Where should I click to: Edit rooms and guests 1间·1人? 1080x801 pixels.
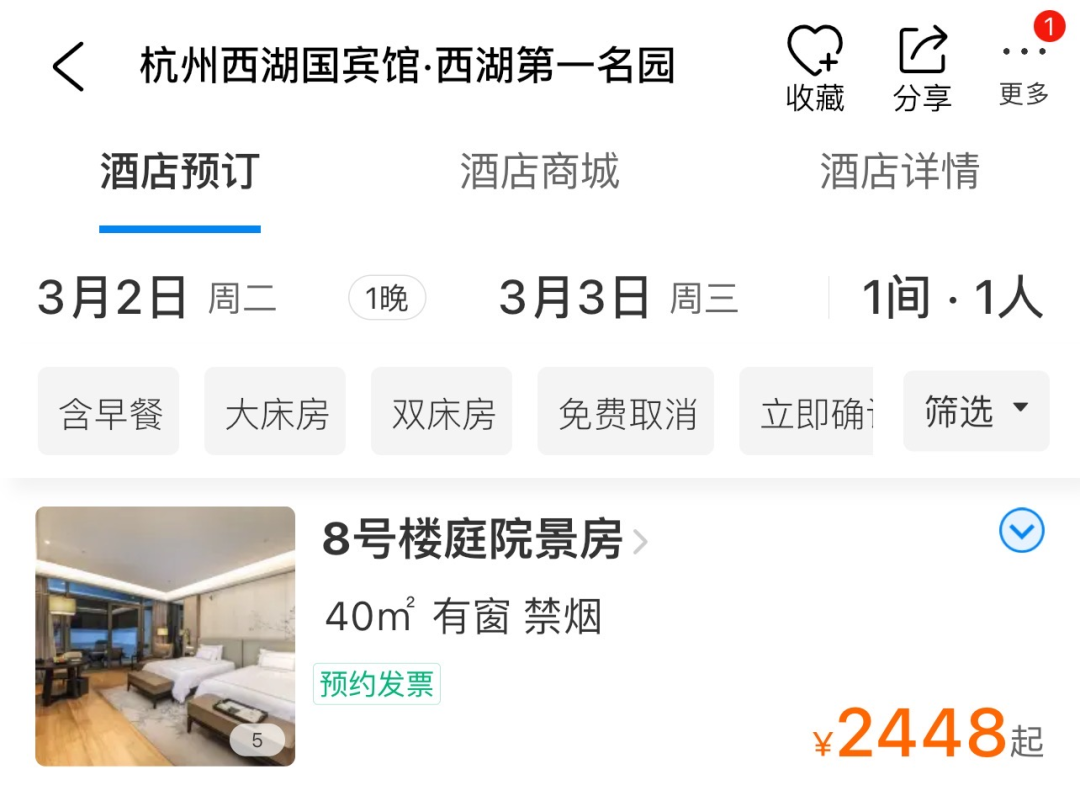tap(953, 298)
